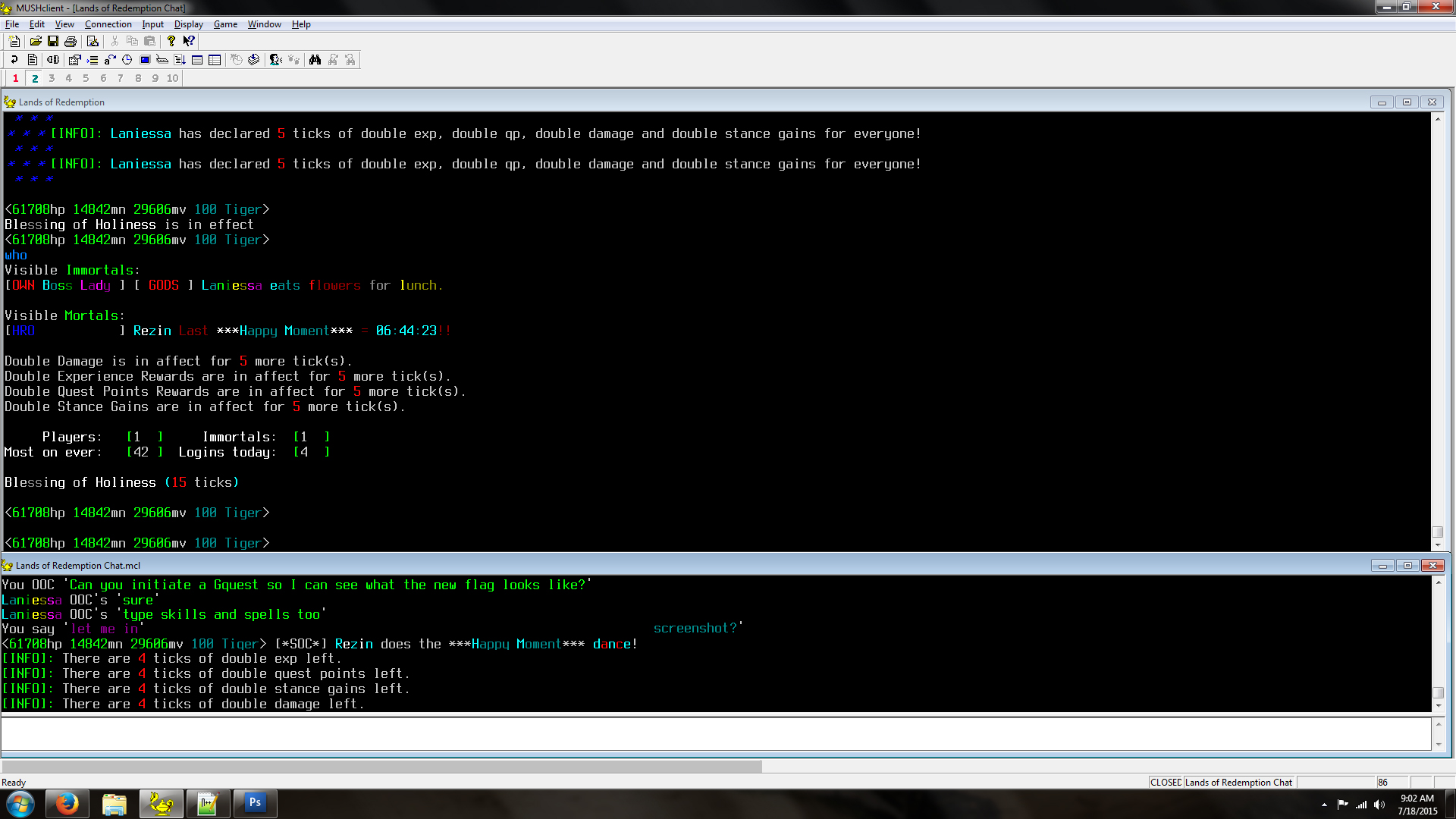The width and height of the screenshot is (1456, 819).
Task: Open variables configuration table icon
Action: [215, 59]
